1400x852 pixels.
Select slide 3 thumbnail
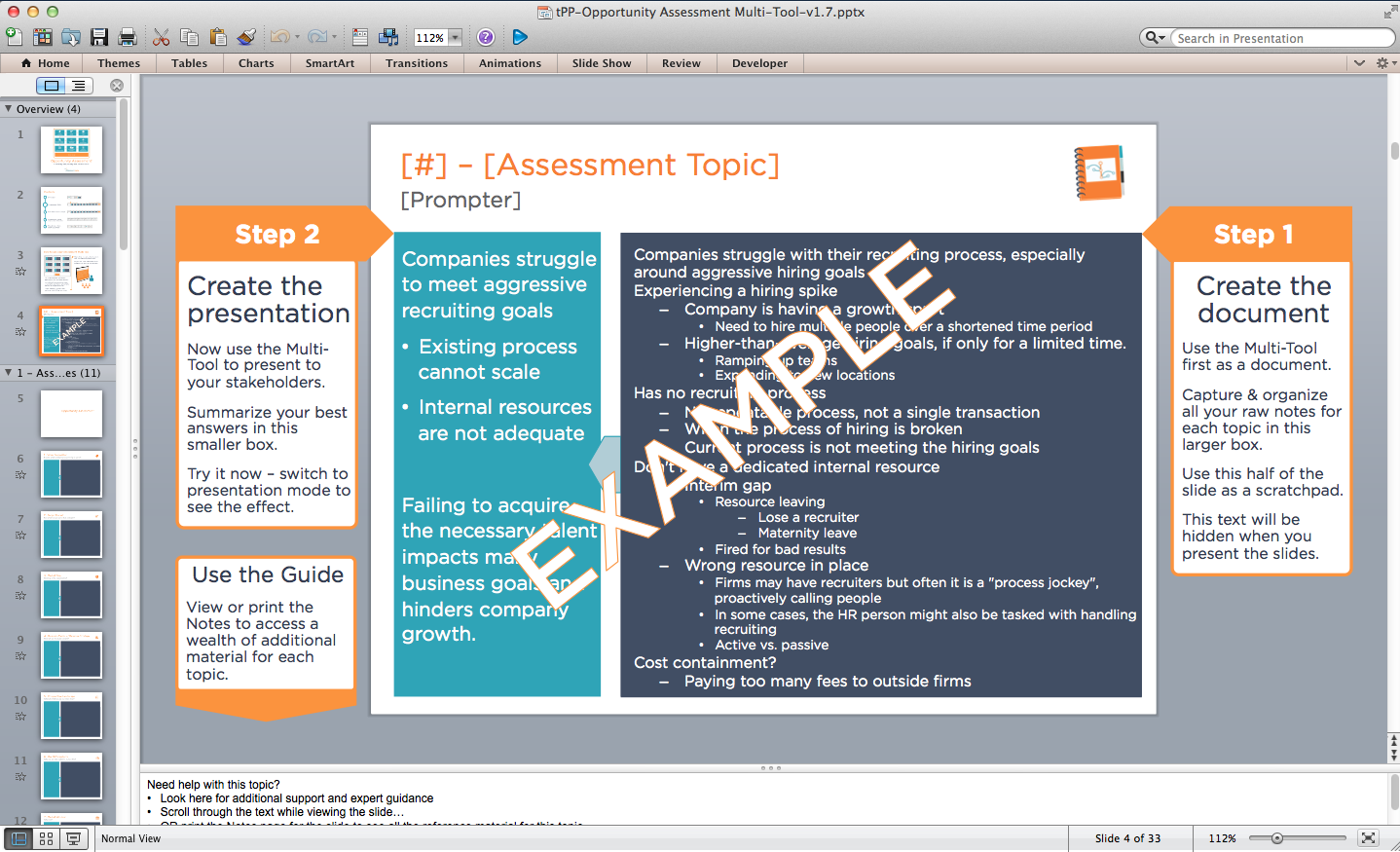point(71,271)
